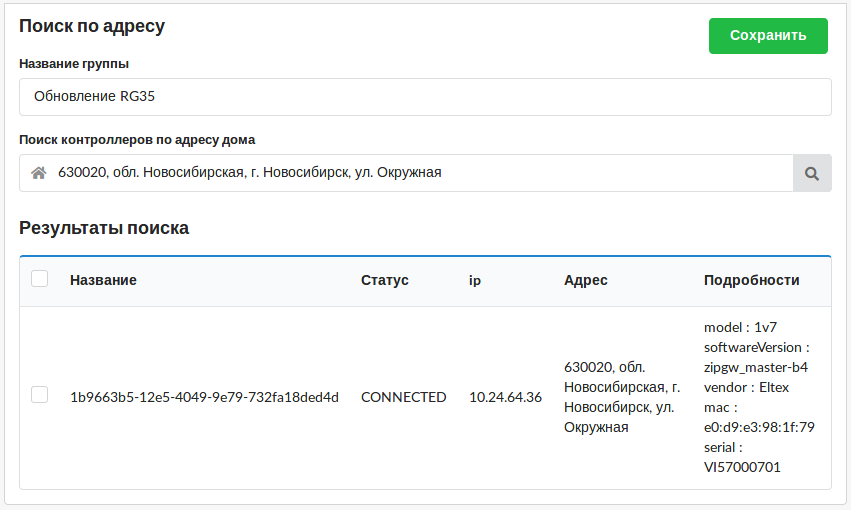Check the controller 1b9663b5 row checkbox
The width and height of the screenshot is (851, 510).
tap(40, 395)
